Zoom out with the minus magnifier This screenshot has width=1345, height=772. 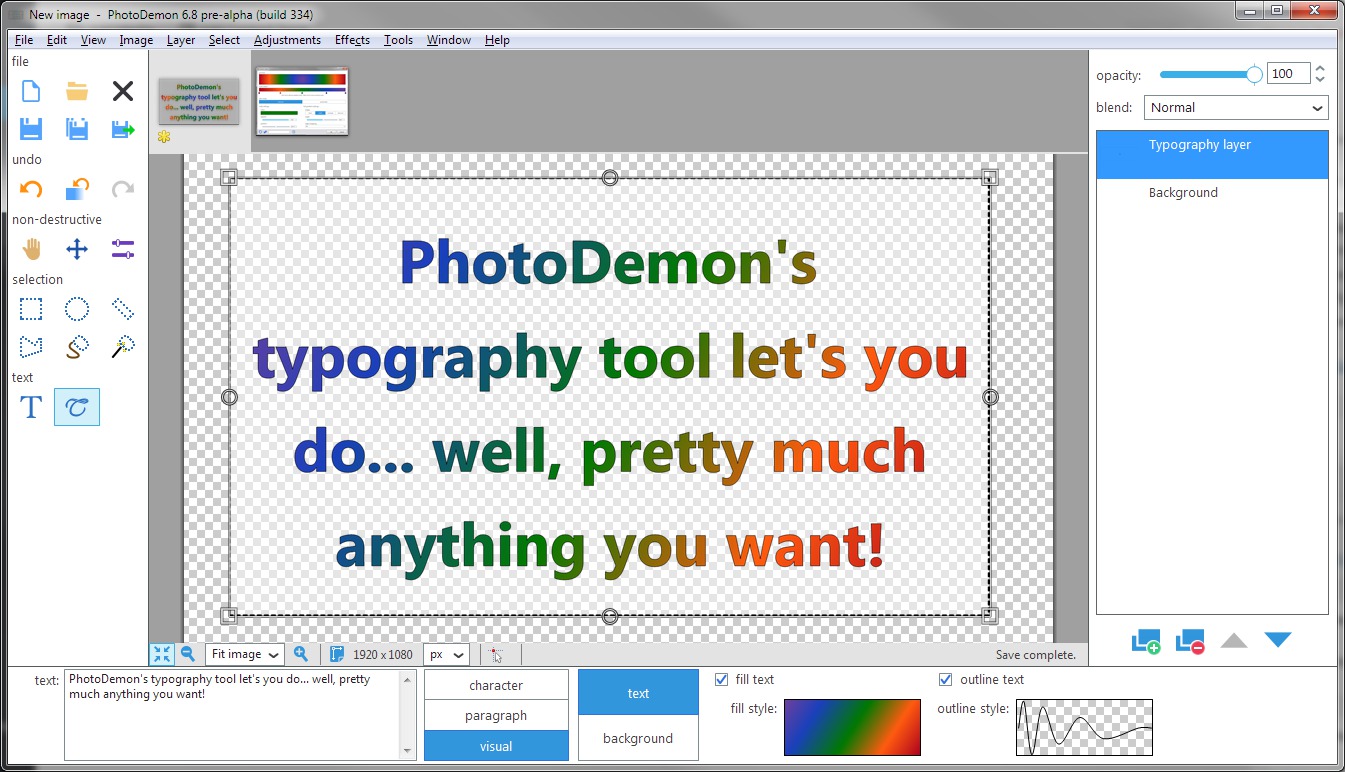(187, 654)
